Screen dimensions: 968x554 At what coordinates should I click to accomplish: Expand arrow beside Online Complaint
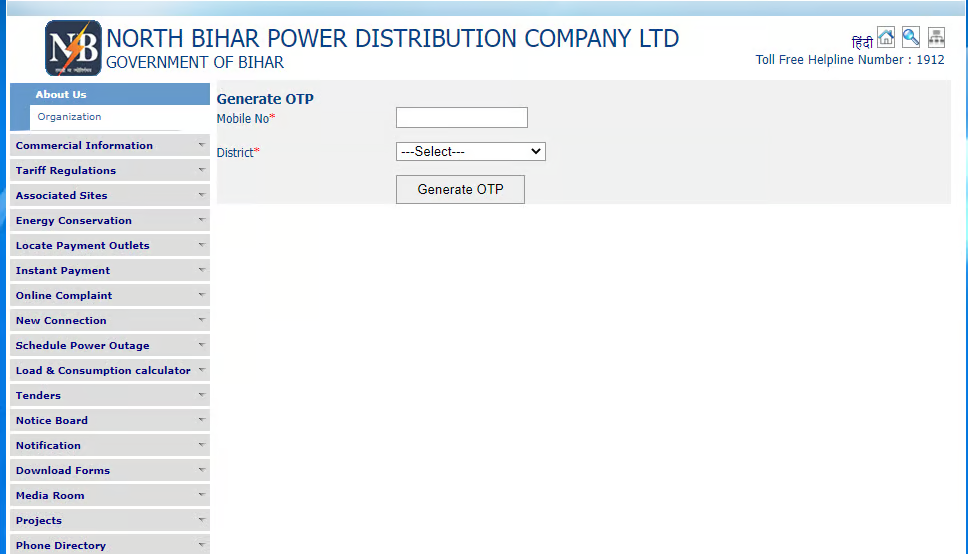pos(201,295)
